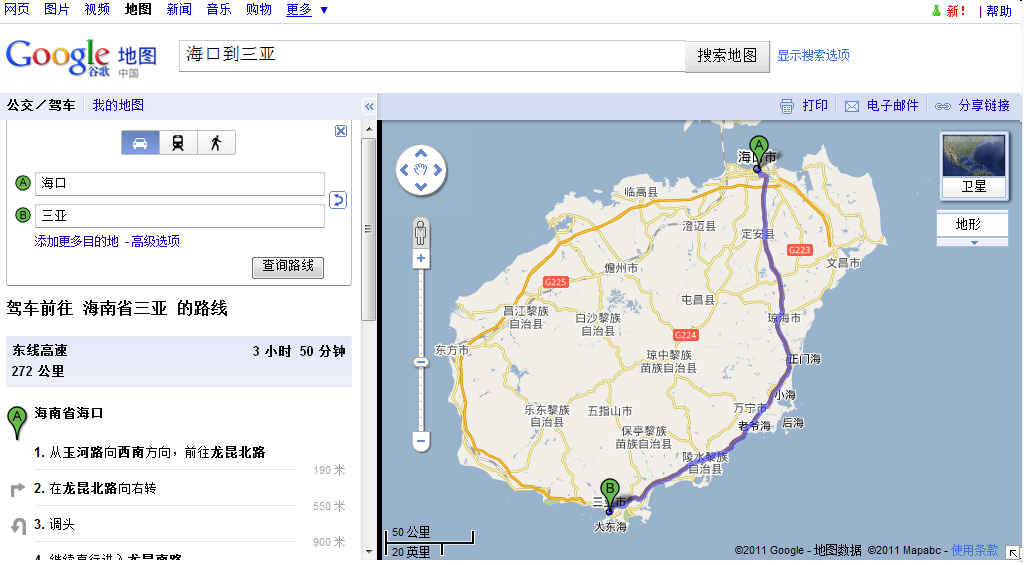This screenshot has height=565, width=1024.
Task: Select the public transit bus icon
Action: pos(178,143)
